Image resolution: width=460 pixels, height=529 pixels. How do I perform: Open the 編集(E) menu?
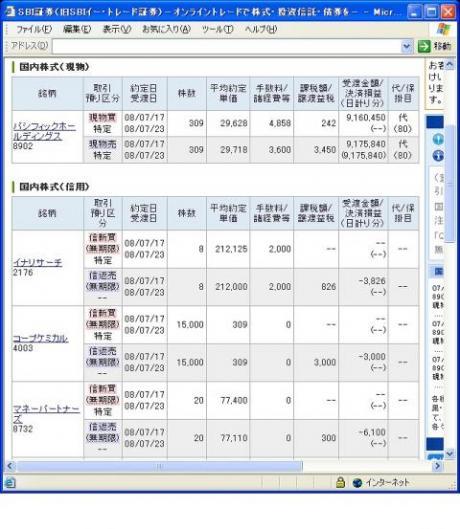click(77, 29)
